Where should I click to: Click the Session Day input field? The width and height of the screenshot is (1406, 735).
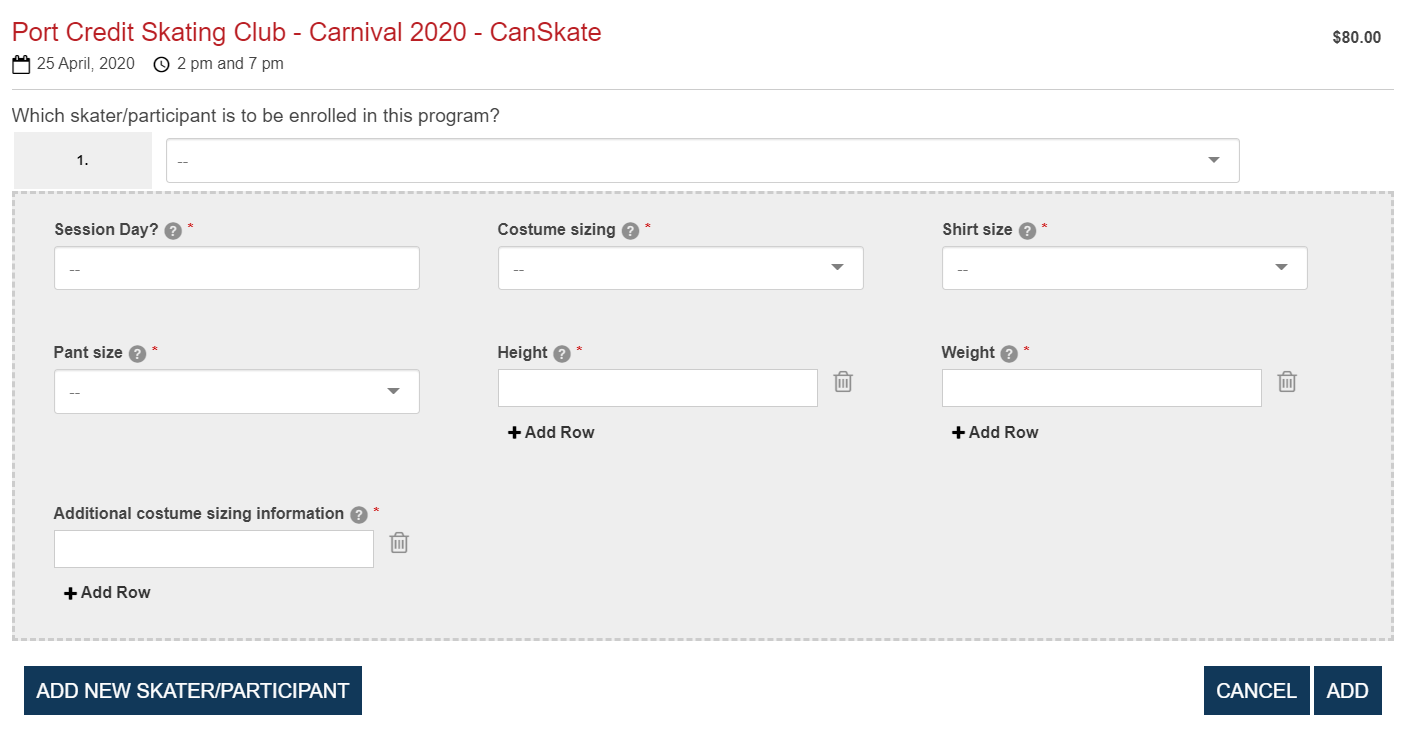tap(236, 268)
